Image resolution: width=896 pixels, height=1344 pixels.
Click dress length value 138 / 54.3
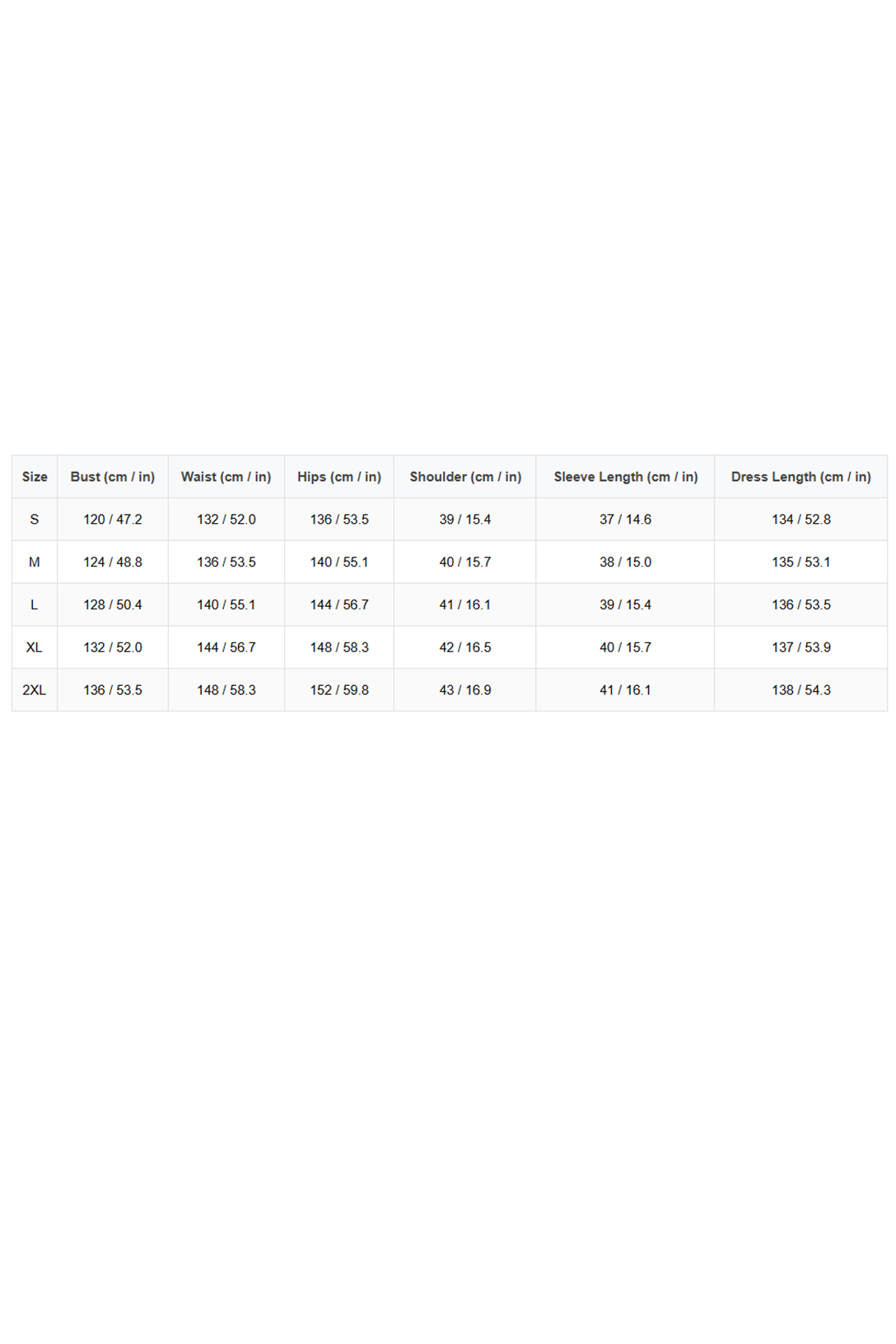click(x=800, y=690)
